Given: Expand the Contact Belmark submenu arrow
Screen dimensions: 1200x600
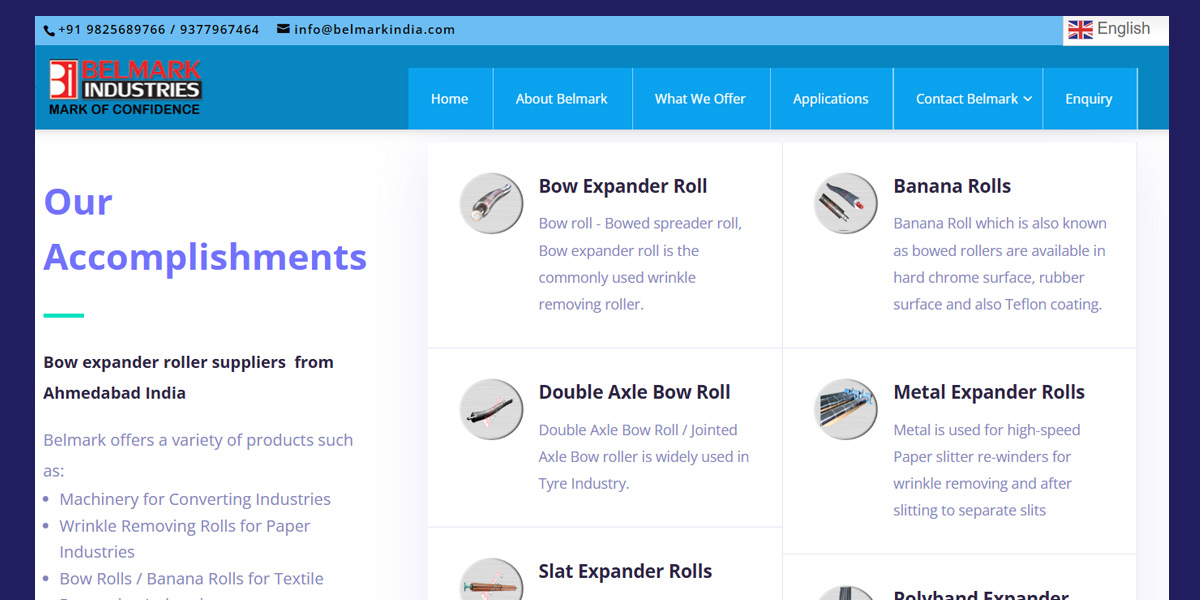Looking at the screenshot, I should [x=1027, y=99].
